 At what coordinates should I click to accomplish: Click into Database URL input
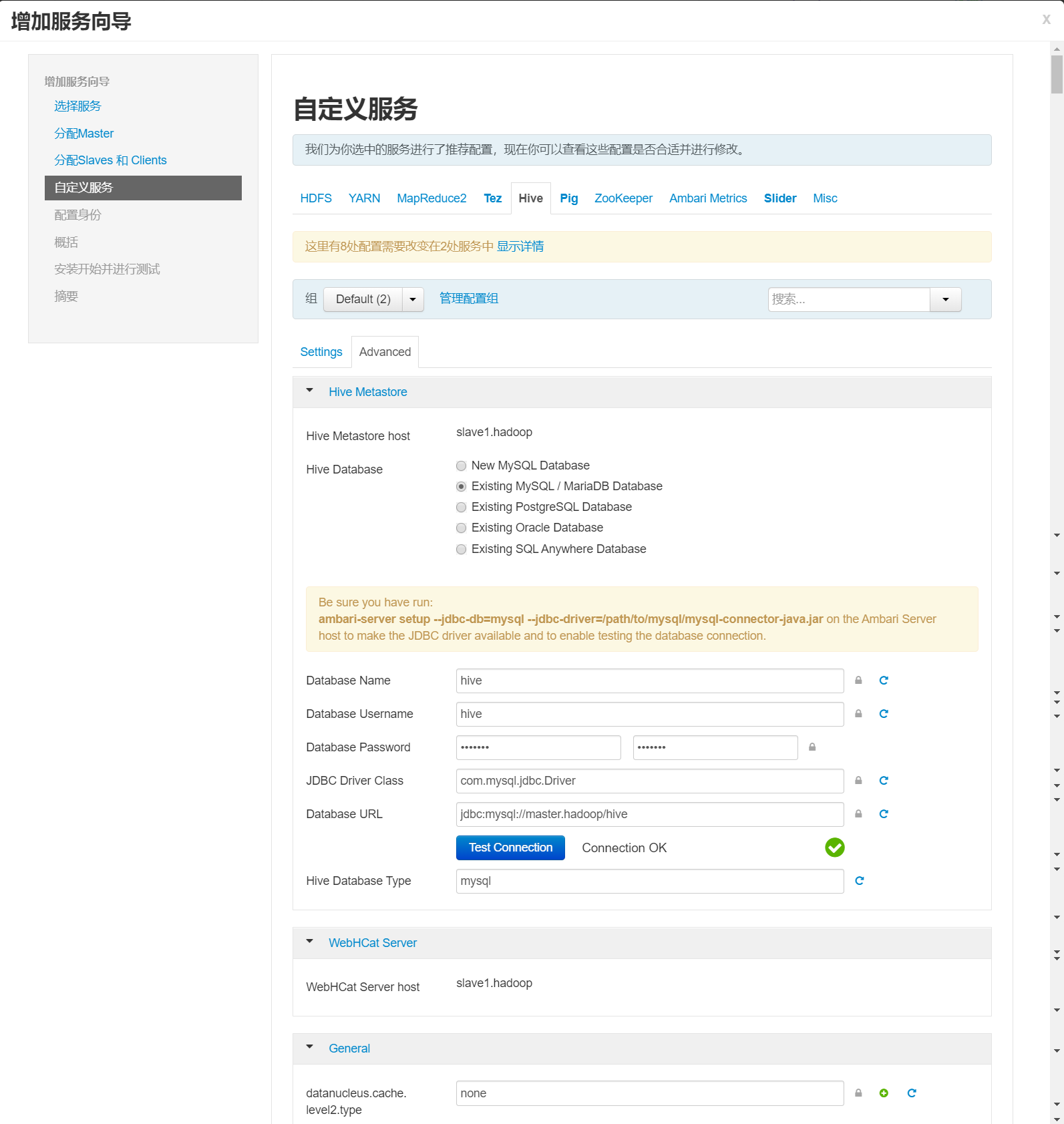click(x=650, y=814)
